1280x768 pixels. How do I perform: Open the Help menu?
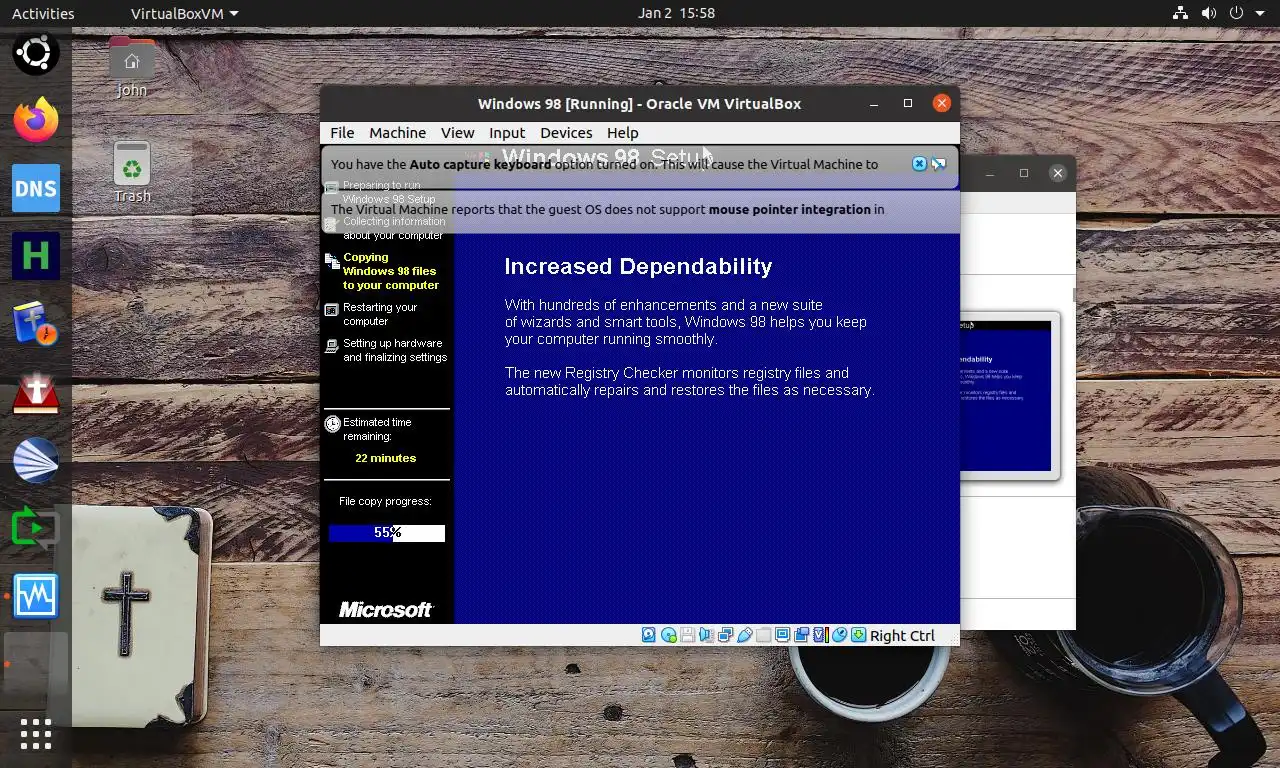[622, 133]
